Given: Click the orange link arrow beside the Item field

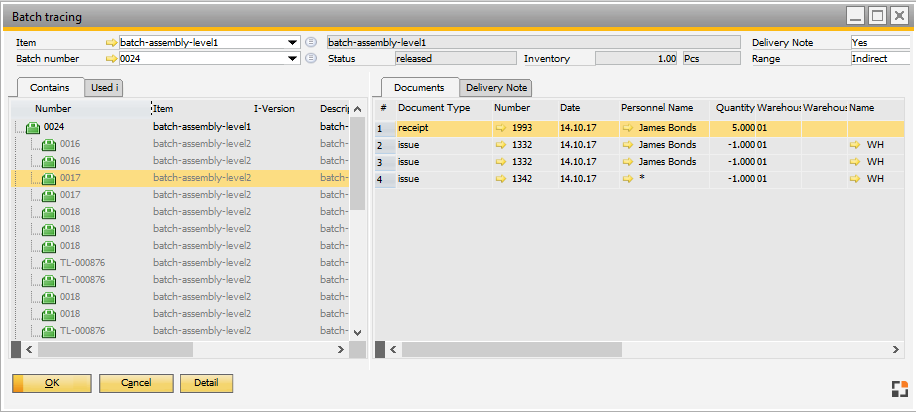Looking at the screenshot, I should point(111,43).
